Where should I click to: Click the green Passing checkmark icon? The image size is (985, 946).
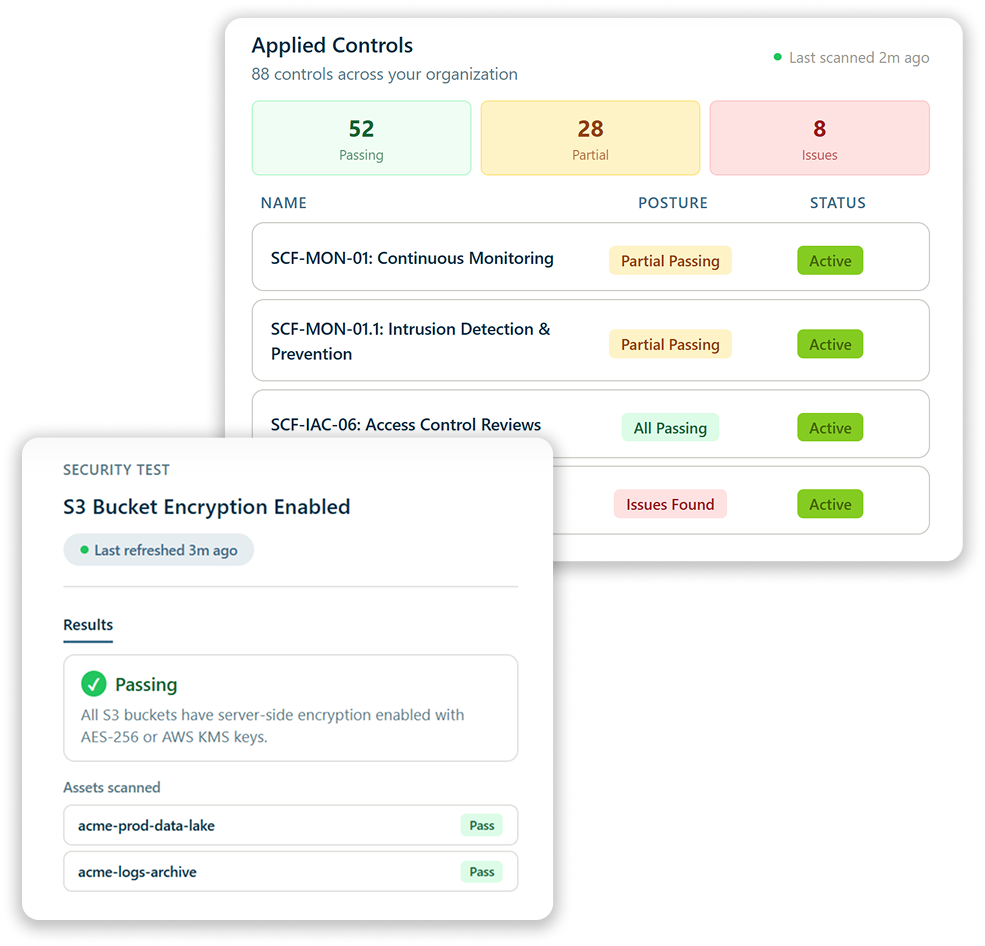pyautogui.click(x=94, y=684)
